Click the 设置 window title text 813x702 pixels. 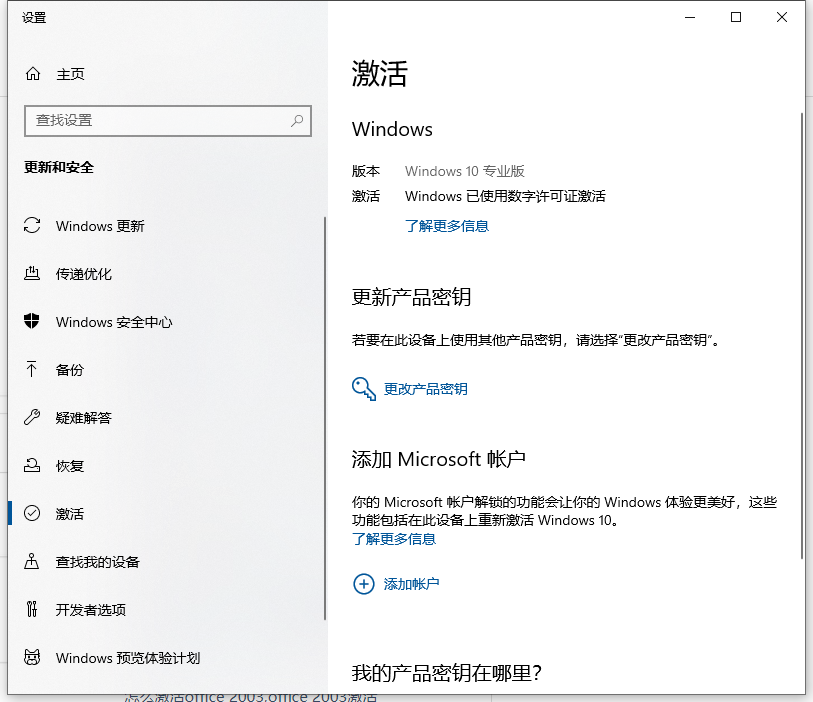pyautogui.click(x=34, y=18)
